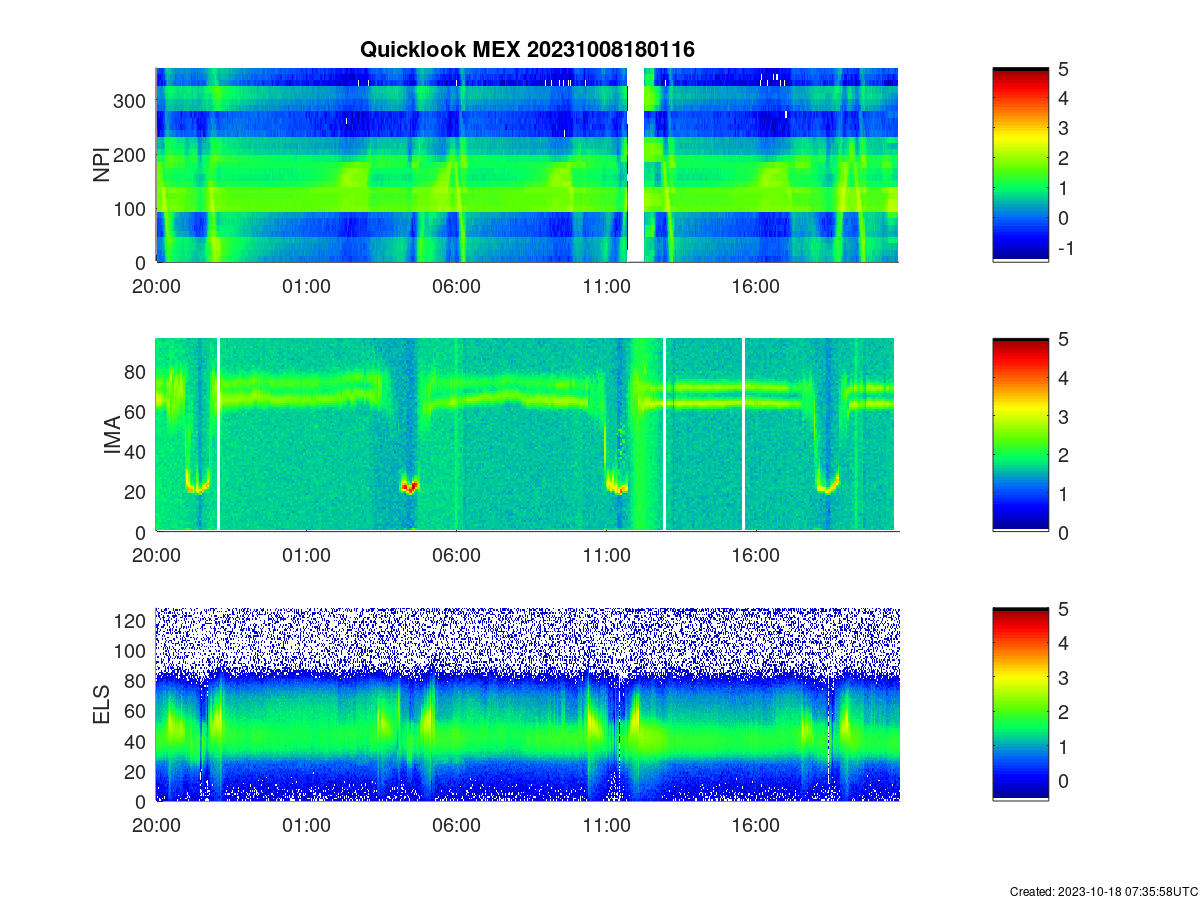Click the ELS panel colorbar
This screenshot has width=1200, height=900.
coord(1020,705)
